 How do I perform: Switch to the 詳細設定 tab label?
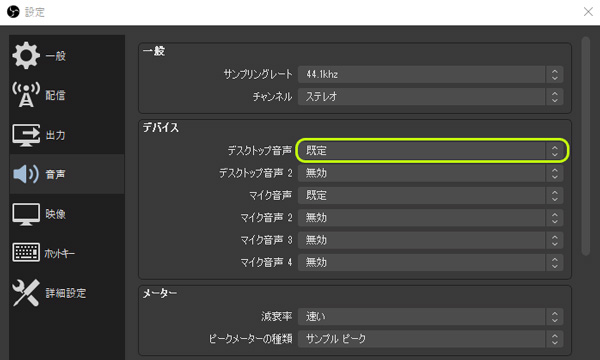click(65, 293)
